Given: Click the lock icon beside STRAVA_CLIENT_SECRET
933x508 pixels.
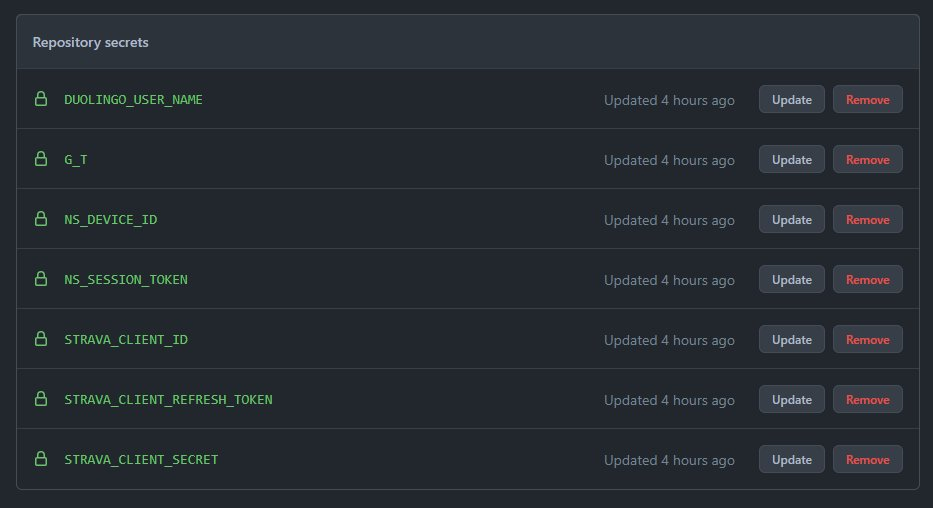Looking at the screenshot, I should point(41,459).
